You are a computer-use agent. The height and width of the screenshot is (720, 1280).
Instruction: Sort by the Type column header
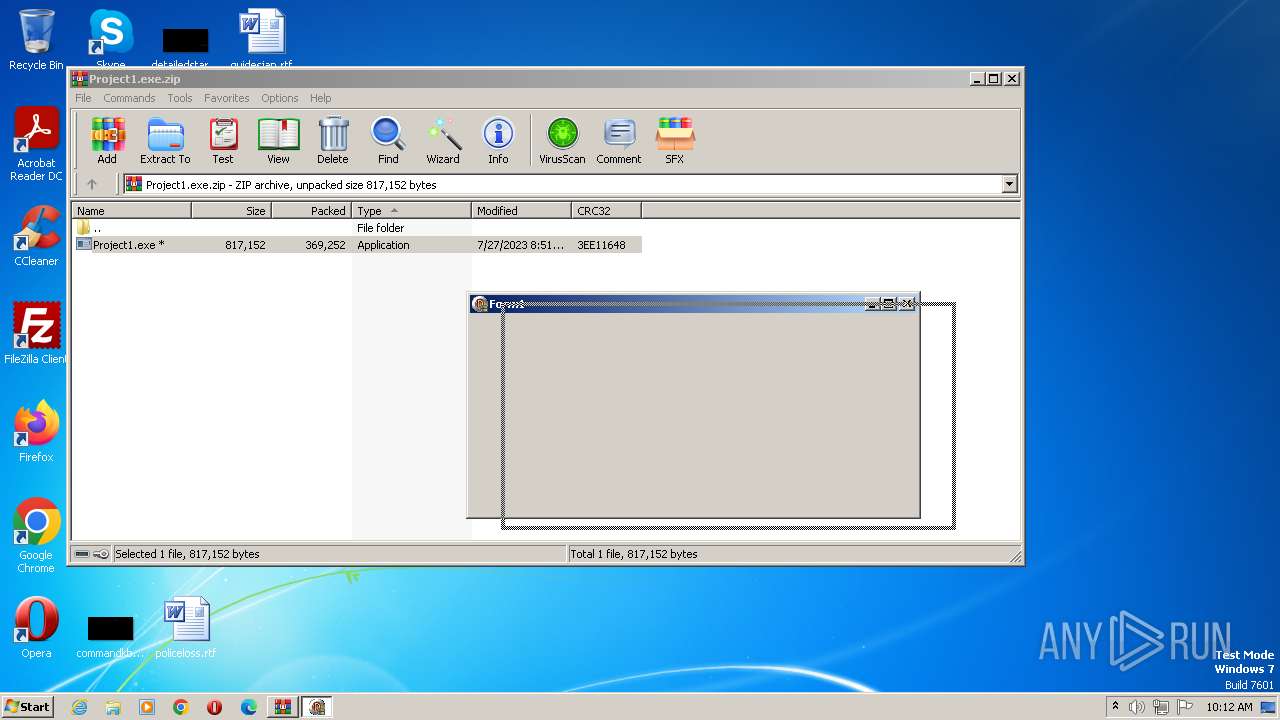click(411, 211)
